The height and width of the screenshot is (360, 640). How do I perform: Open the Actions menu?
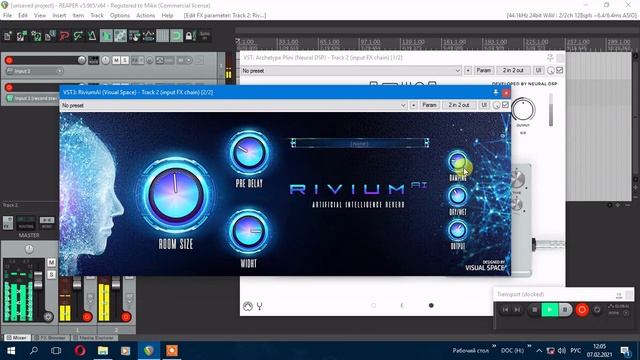coord(145,16)
